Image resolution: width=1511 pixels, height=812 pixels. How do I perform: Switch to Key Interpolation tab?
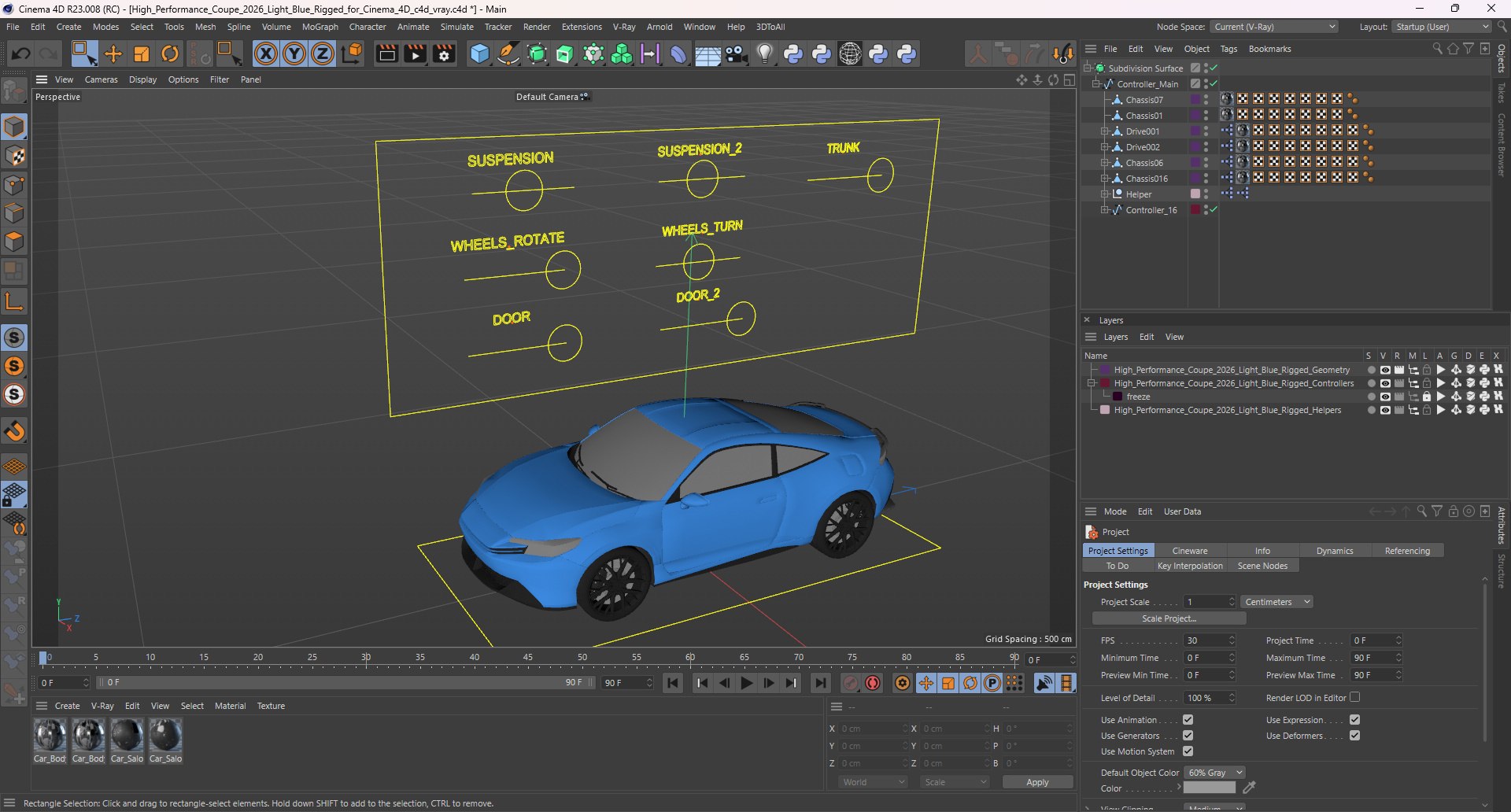(1190, 566)
